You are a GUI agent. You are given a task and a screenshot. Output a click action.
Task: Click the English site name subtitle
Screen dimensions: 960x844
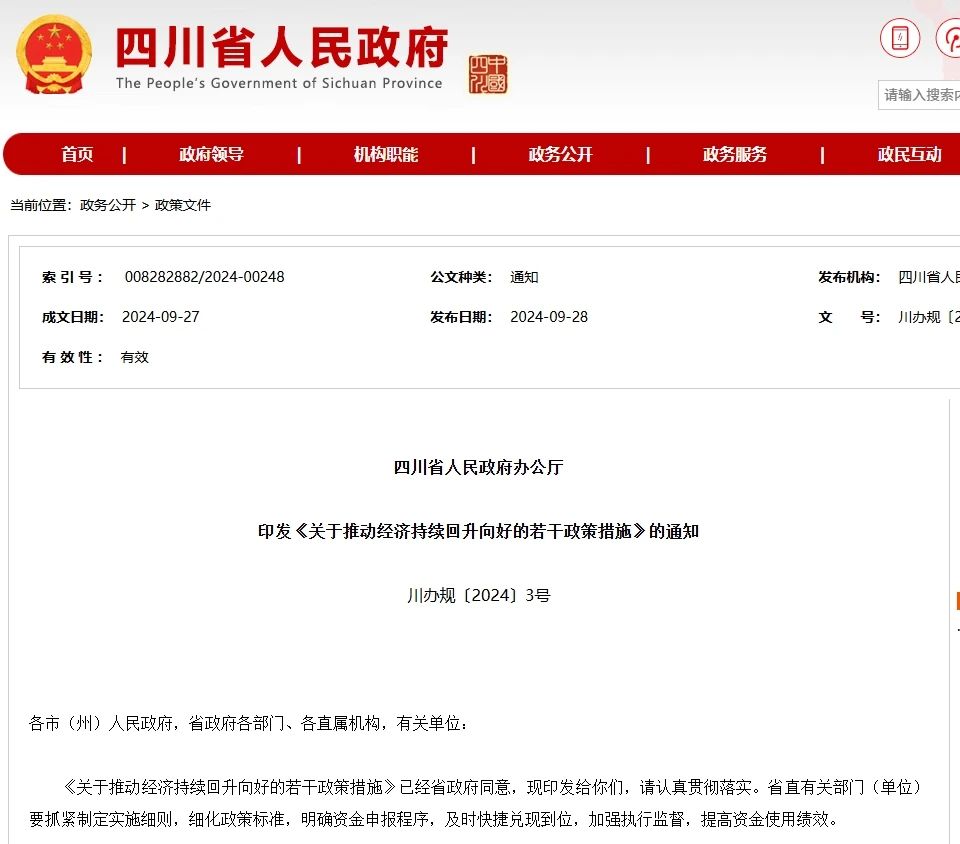(x=279, y=83)
